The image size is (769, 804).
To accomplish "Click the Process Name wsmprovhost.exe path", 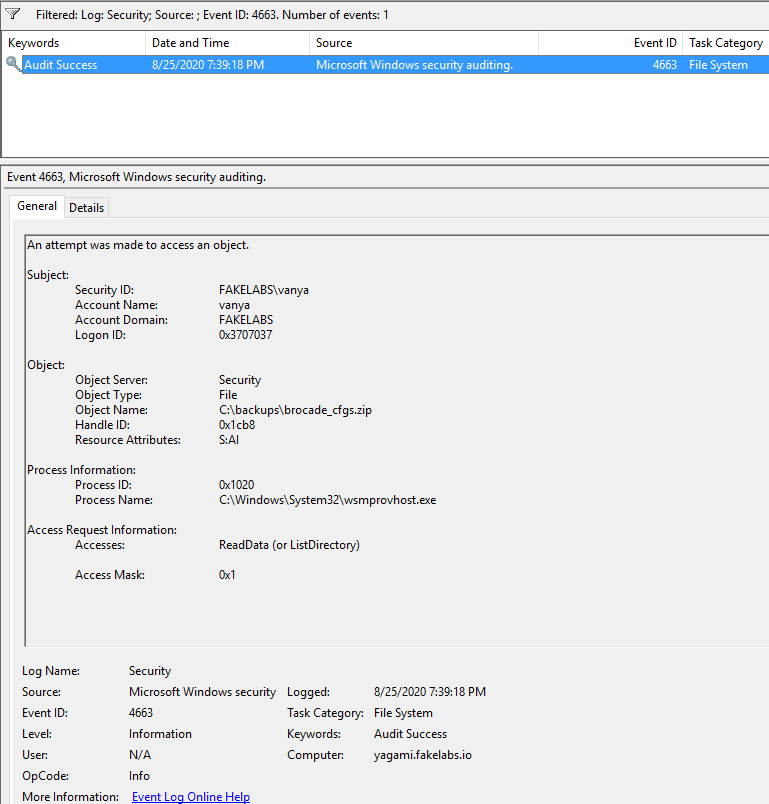I will (x=327, y=500).
